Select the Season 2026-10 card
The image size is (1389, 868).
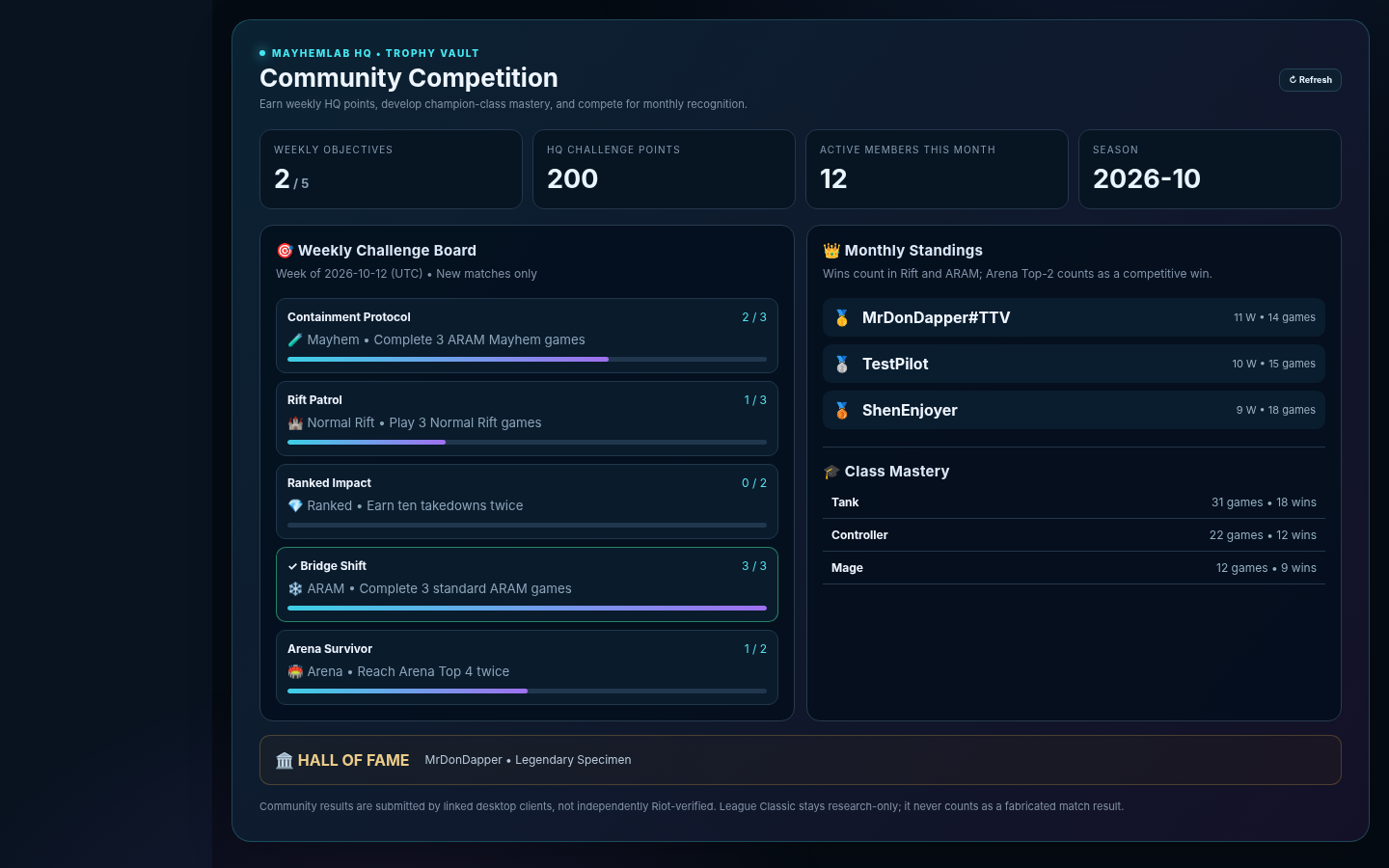[x=1210, y=169]
